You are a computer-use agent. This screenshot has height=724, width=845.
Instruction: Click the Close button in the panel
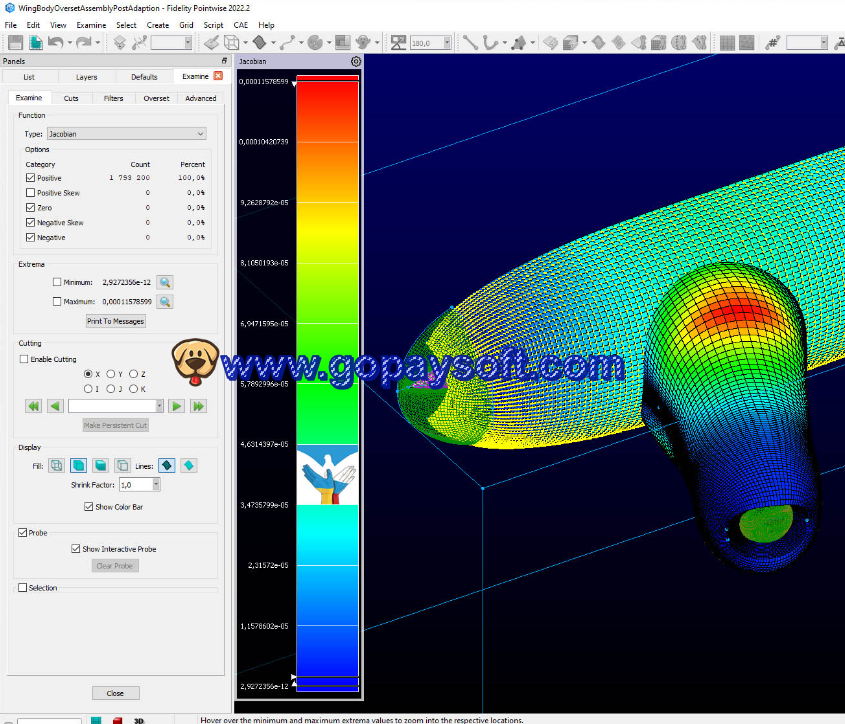point(115,693)
